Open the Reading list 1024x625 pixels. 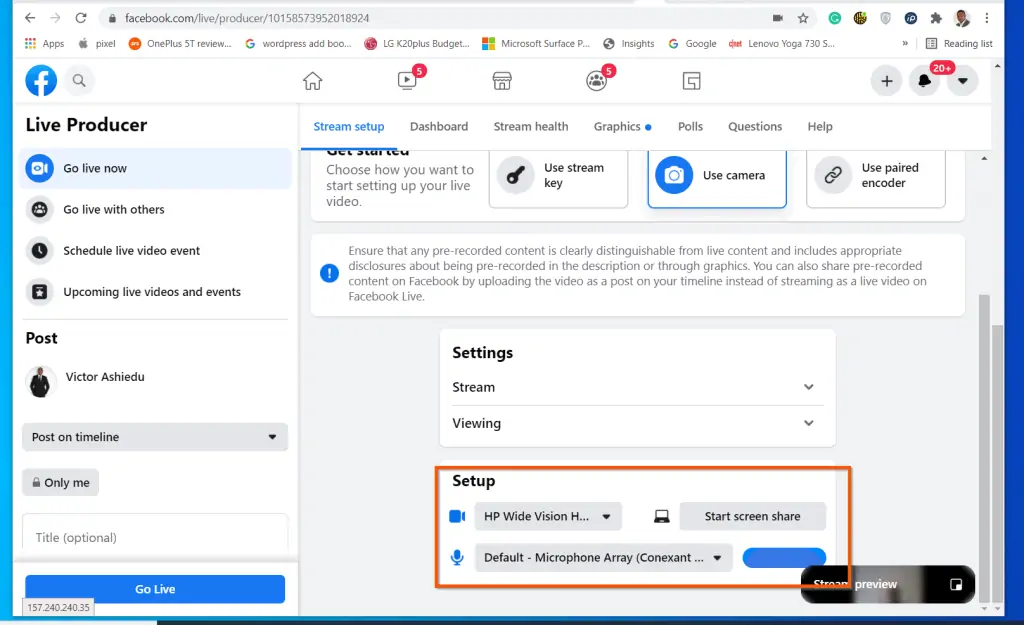(x=959, y=44)
